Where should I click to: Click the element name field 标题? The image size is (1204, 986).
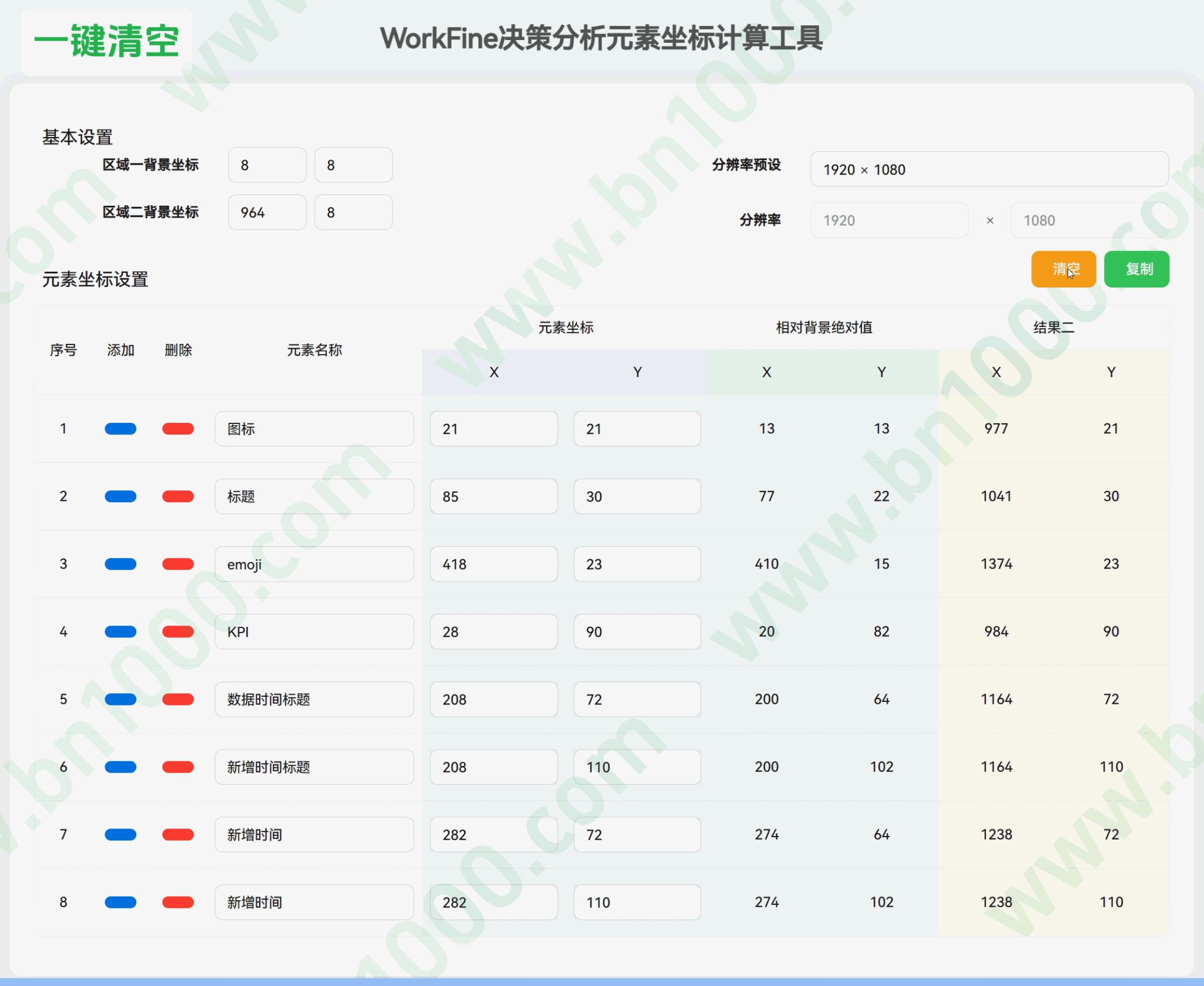click(x=315, y=496)
